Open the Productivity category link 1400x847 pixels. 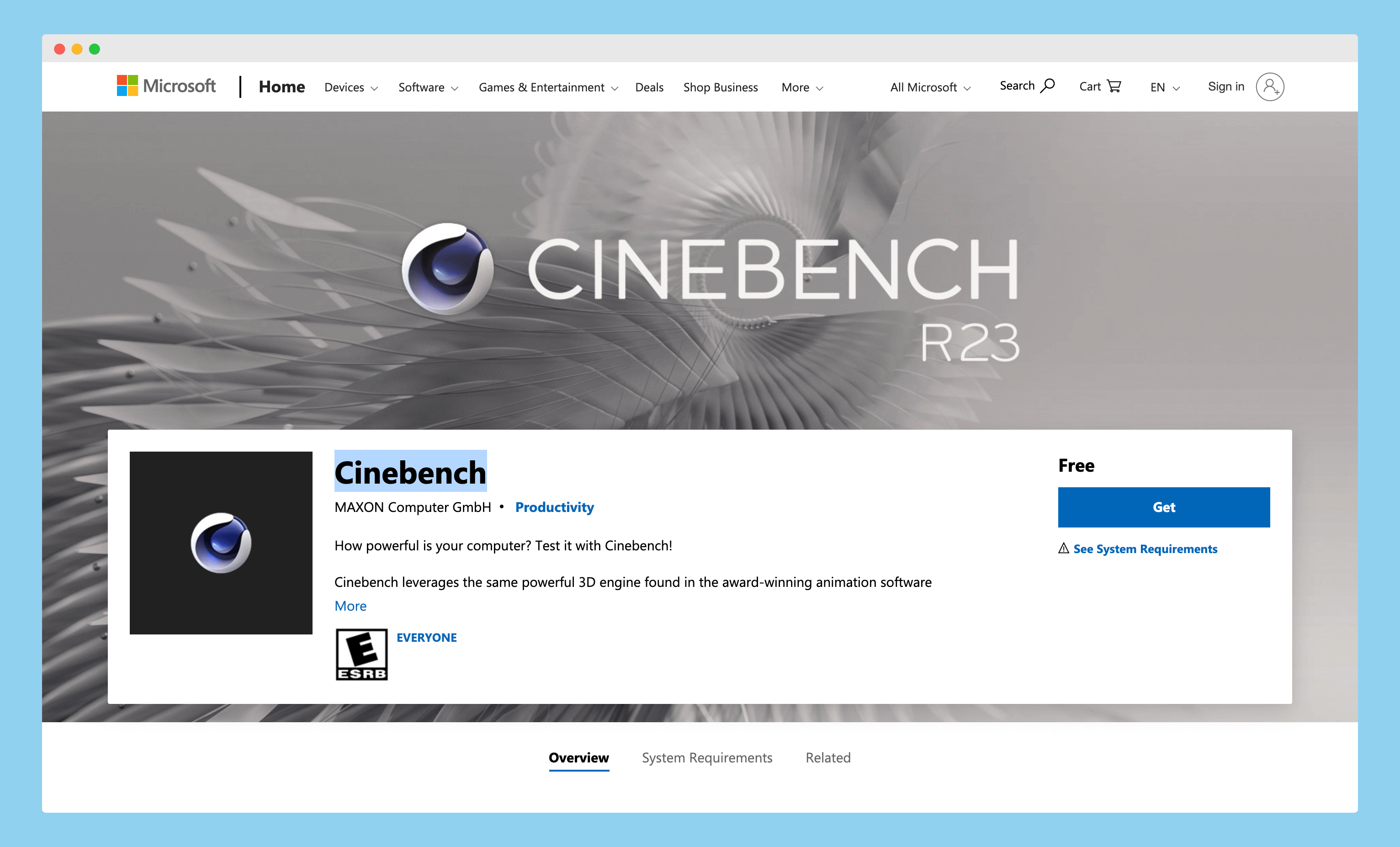(x=555, y=507)
